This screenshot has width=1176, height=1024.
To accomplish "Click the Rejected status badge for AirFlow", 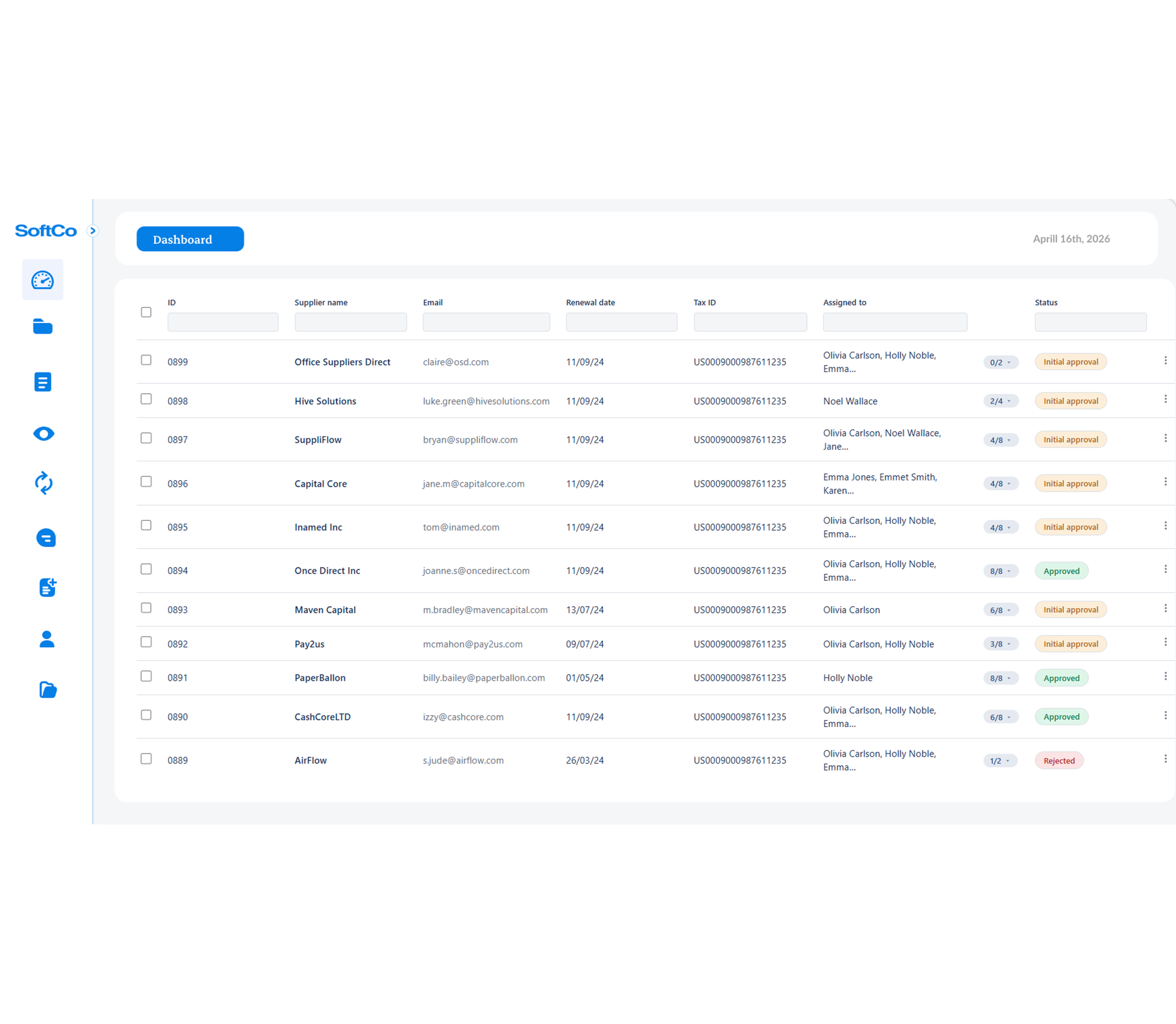I will pos(1059,761).
